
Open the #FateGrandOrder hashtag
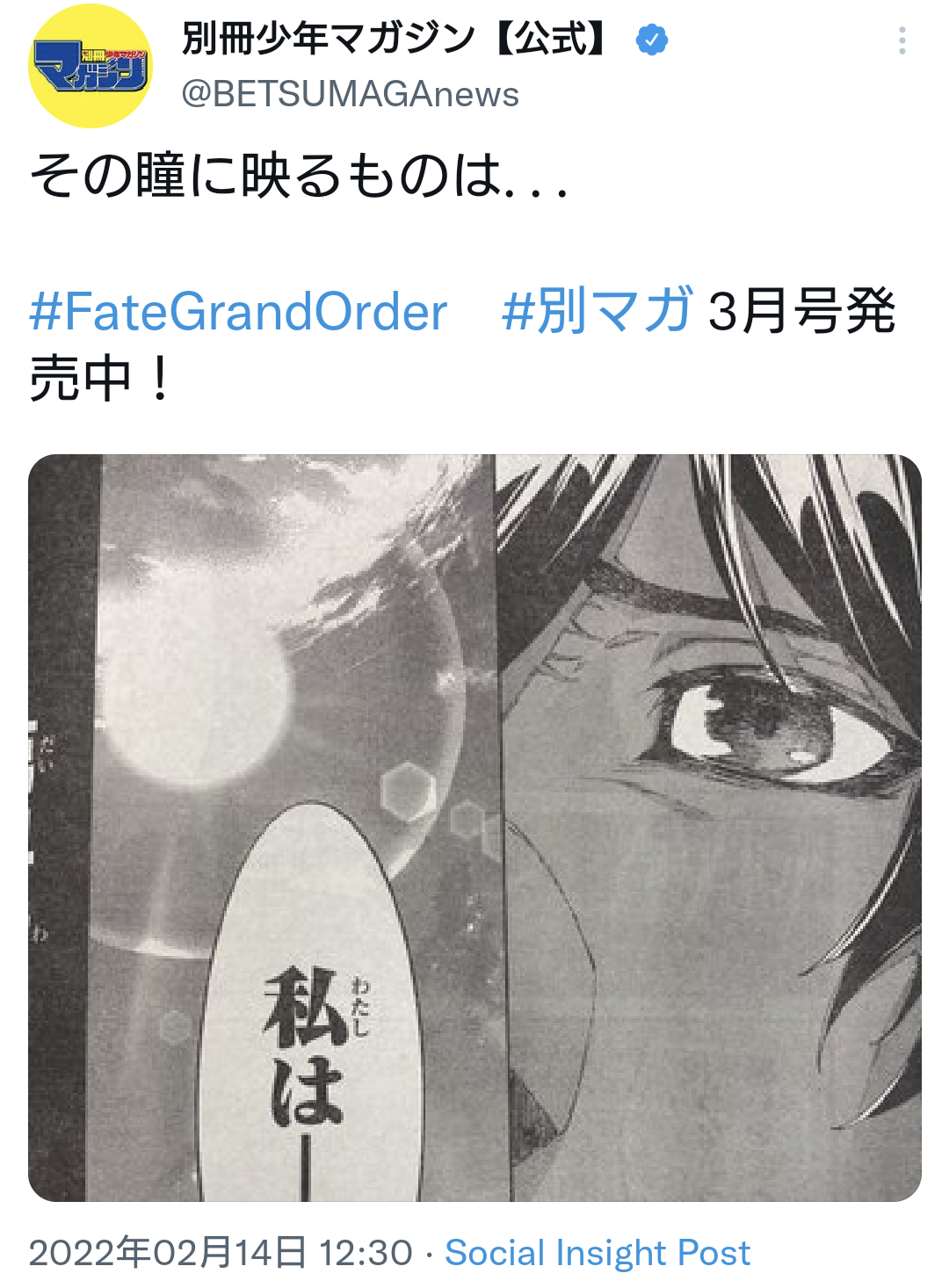point(238,312)
